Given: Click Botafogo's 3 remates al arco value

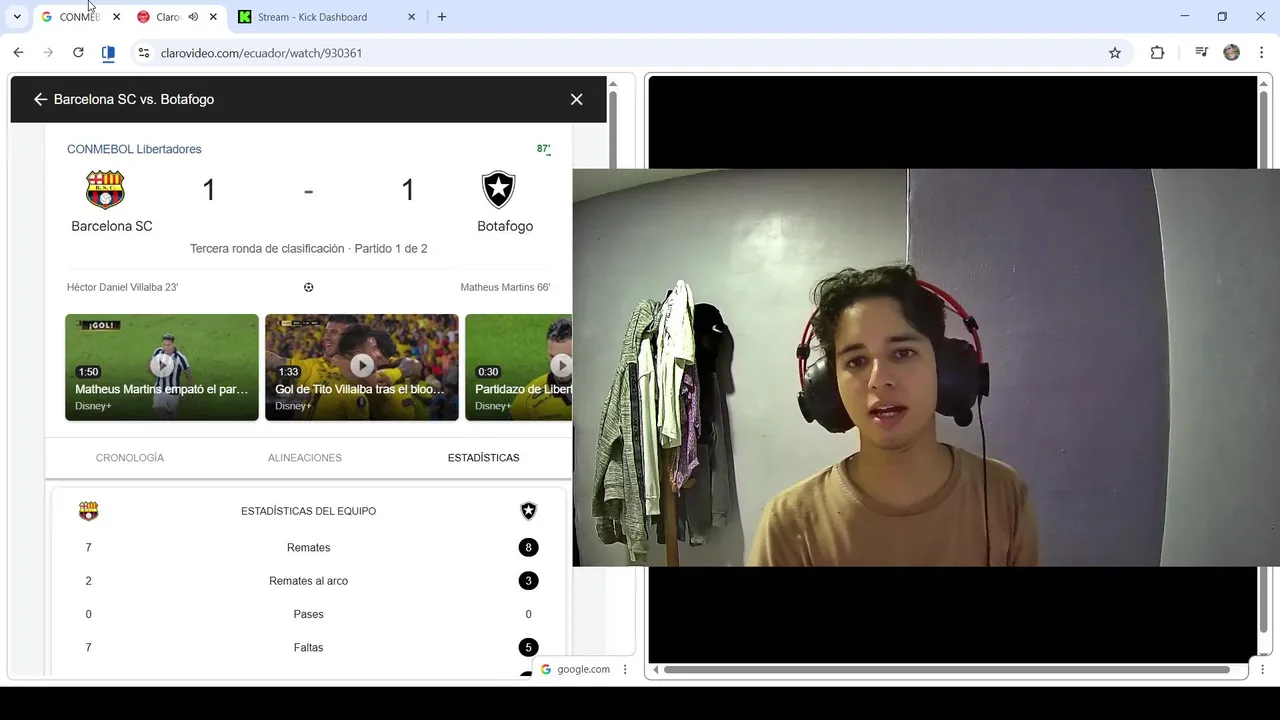Looking at the screenshot, I should click(528, 580).
